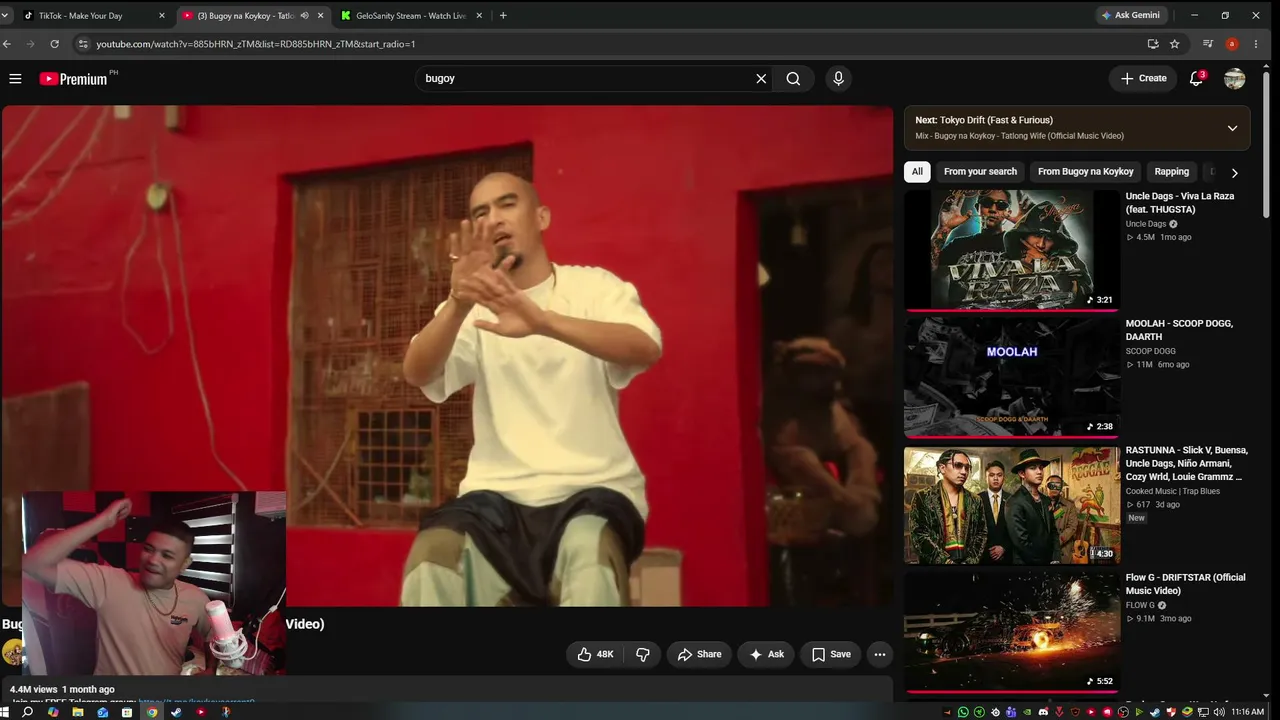
Task: Submit search with the magnifier button
Action: coord(793,78)
